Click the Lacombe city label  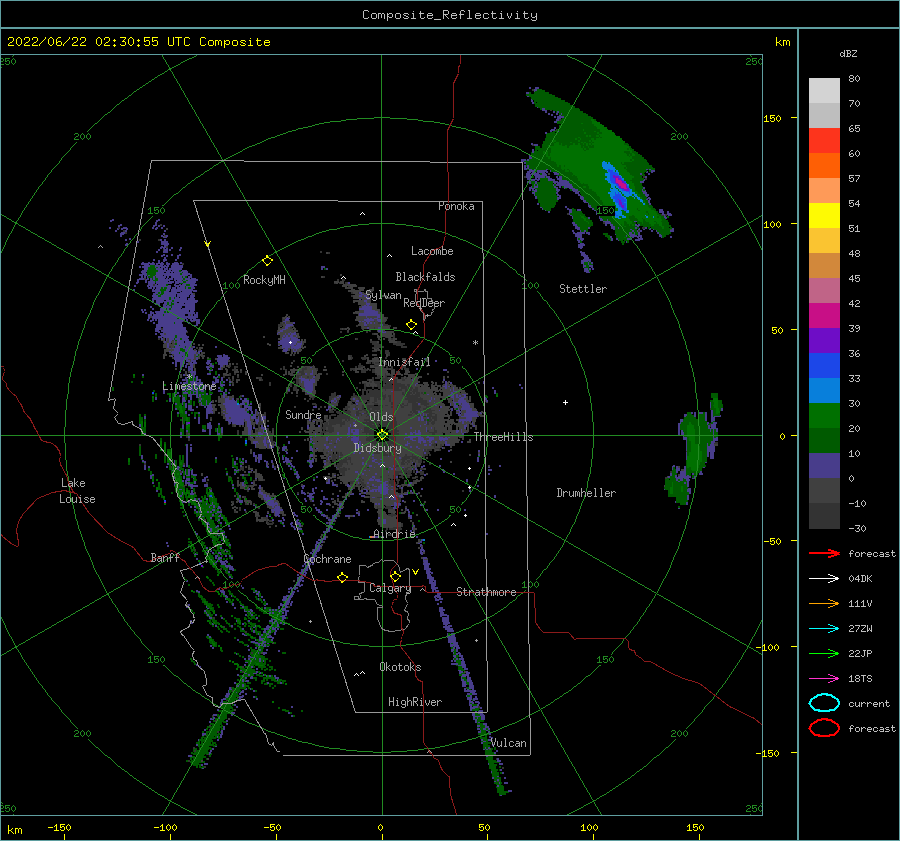(432, 251)
